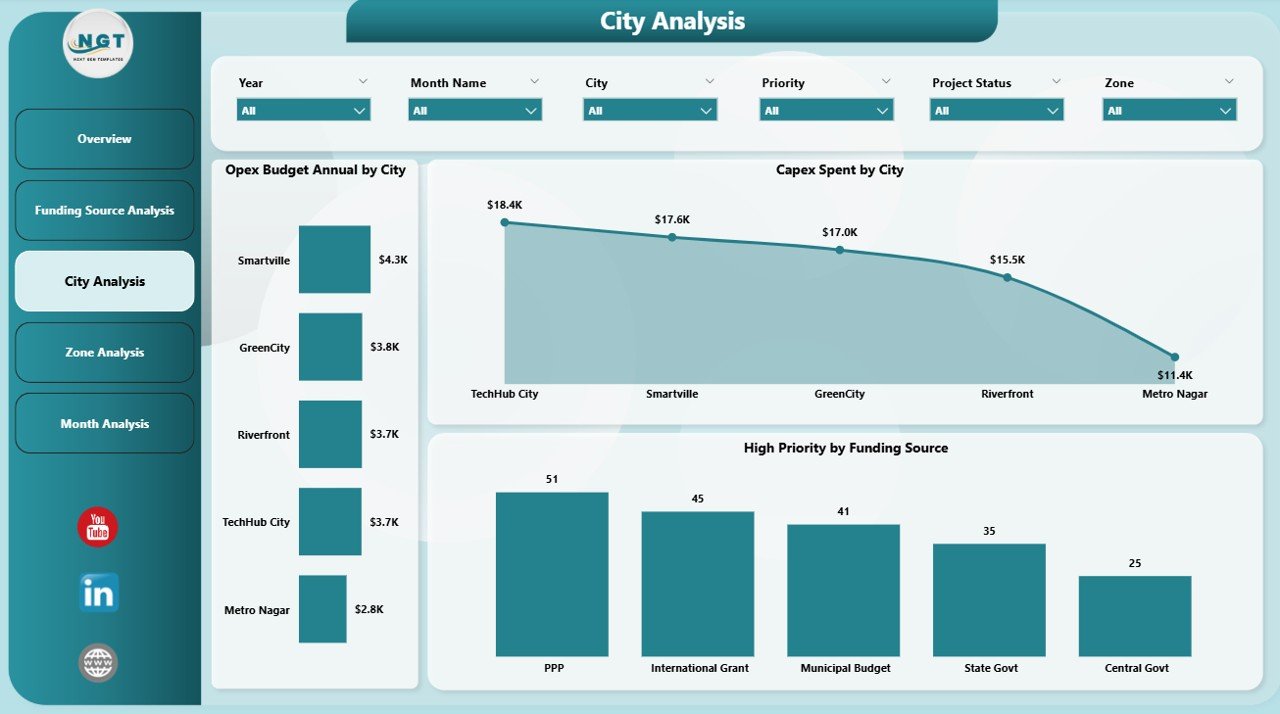This screenshot has width=1280, height=714.
Task: Click the TechHub City data point on line
Action: (x=504, y=222)
